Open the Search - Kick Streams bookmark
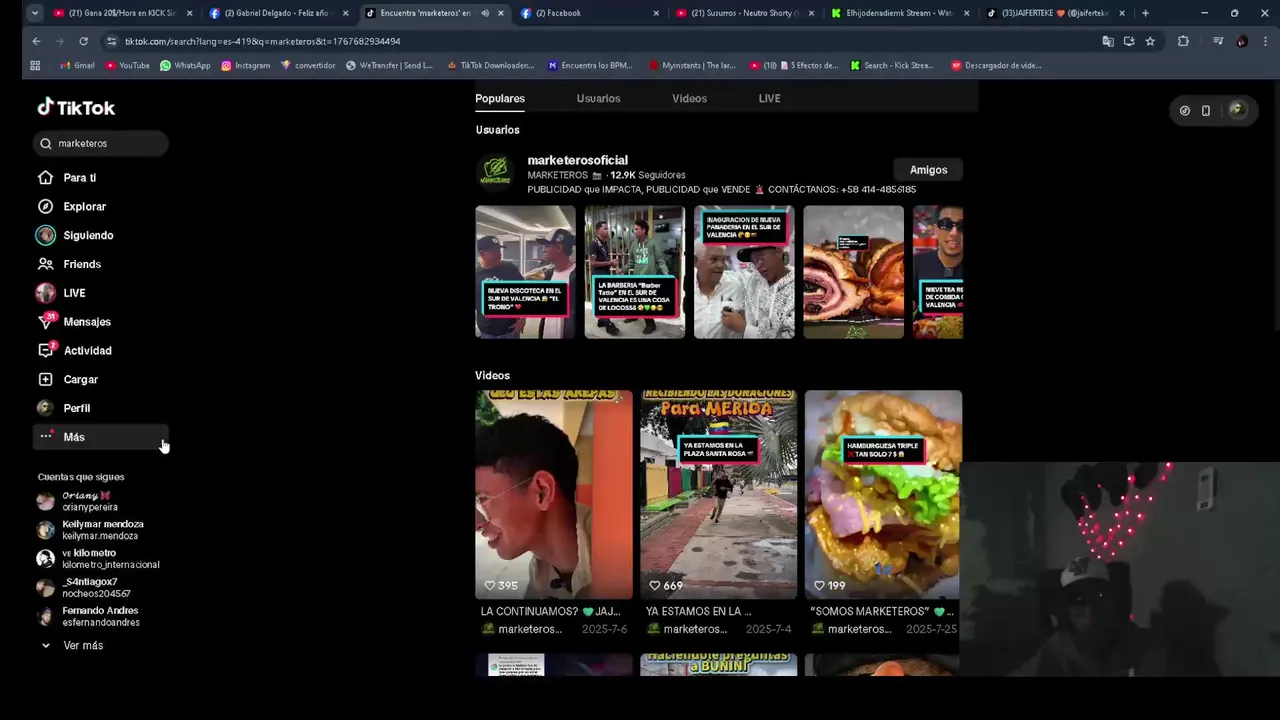This screenshot has height=720, width=1280. (892, 66)
